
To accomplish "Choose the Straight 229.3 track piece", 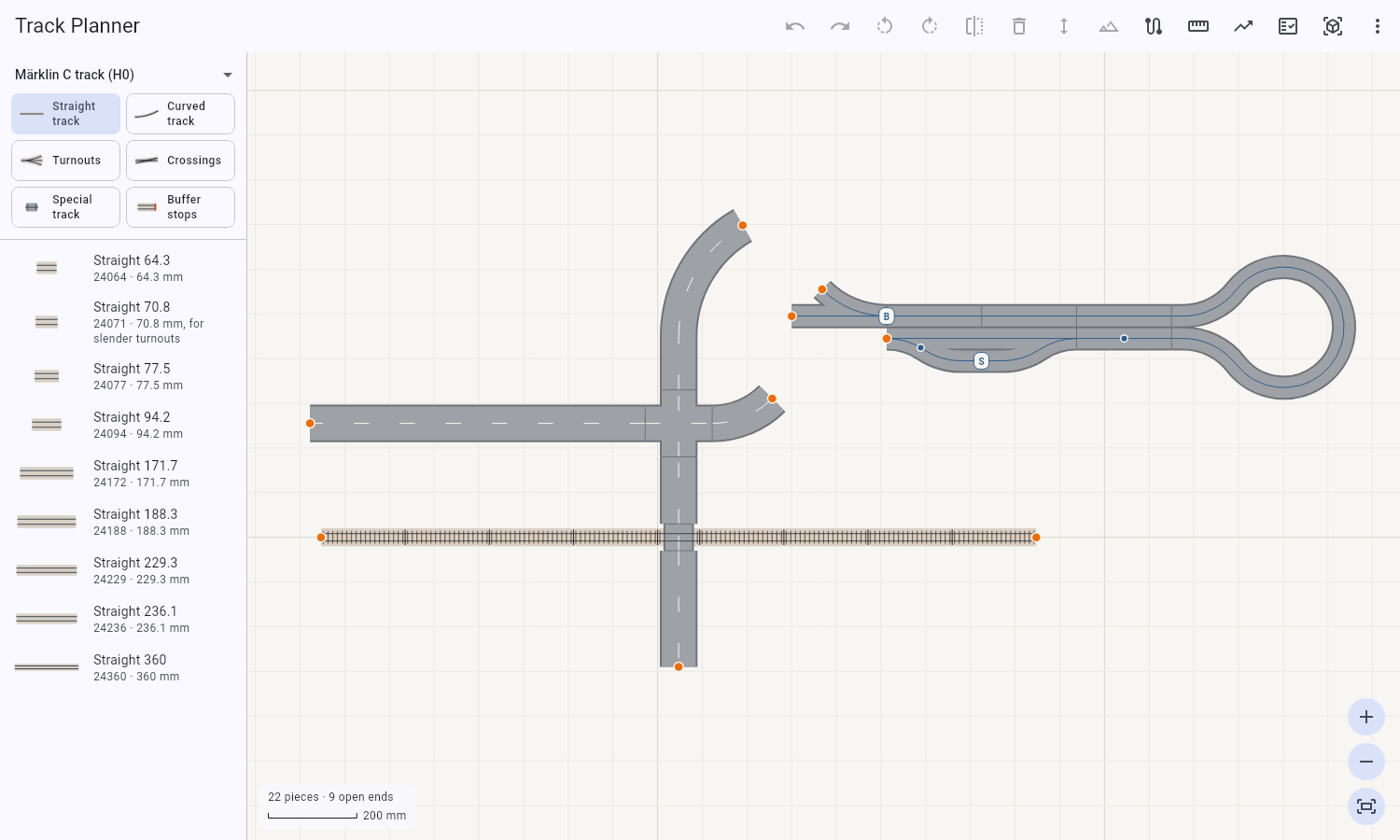I will pos(123,570).
